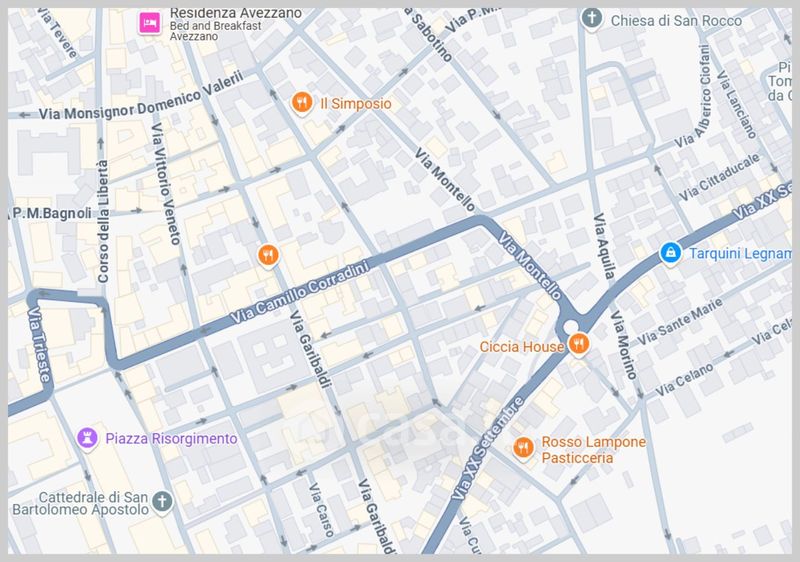Viewport: 800px width, 562px height.
Task: Open the Ciccia House label
Action: point(522,347)
